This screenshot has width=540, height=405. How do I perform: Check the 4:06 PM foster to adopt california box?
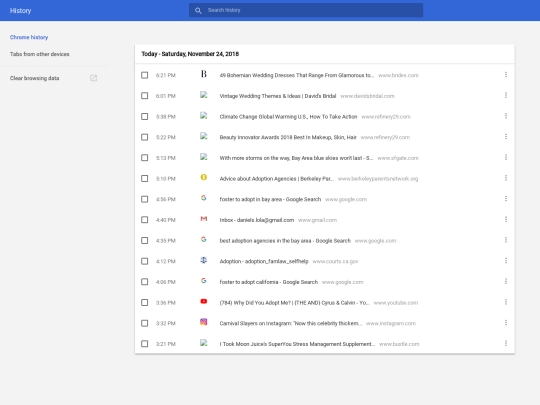click(145, 282)
